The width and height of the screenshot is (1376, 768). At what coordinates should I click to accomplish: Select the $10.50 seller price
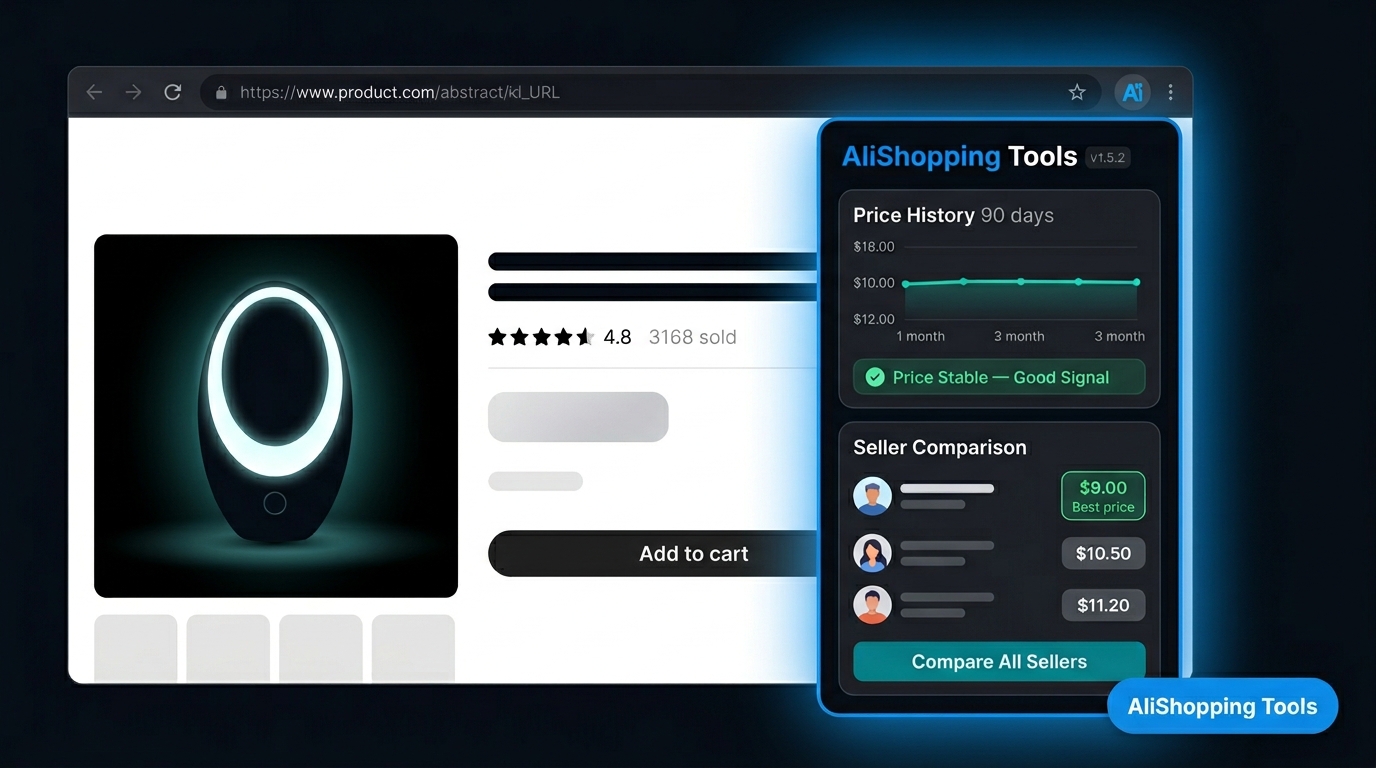point(1103,553)
